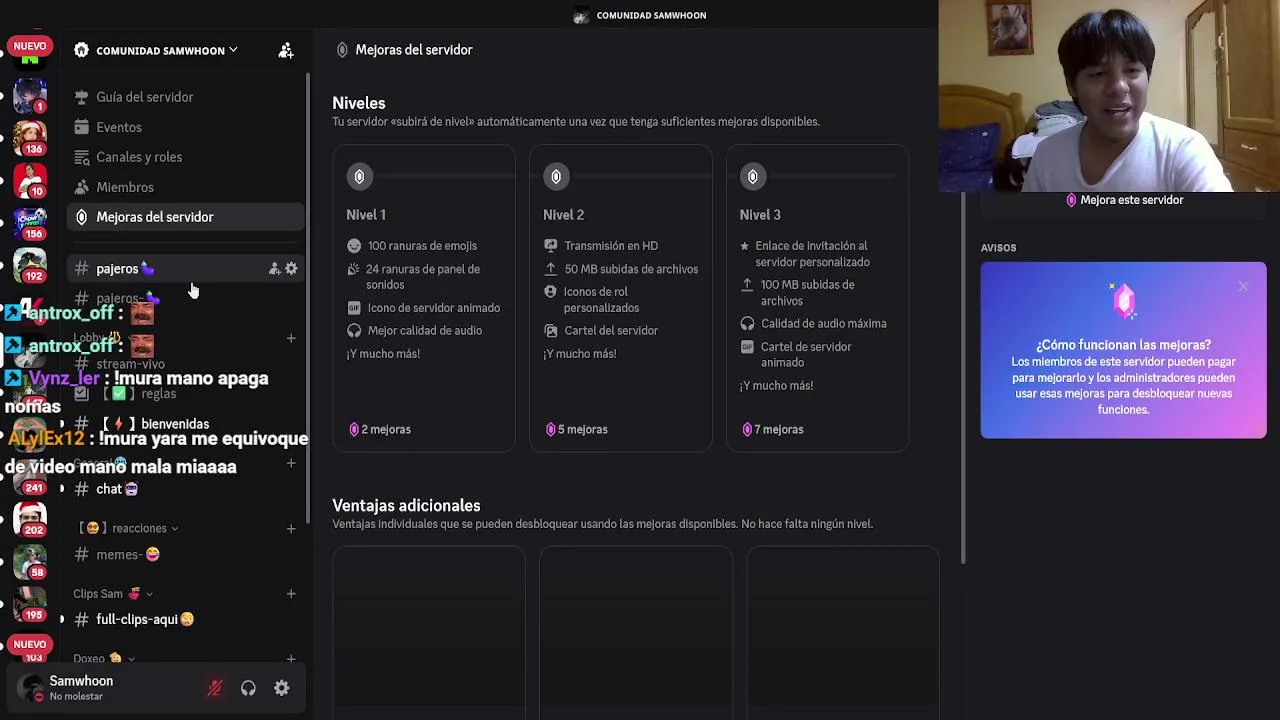Image resolution: width=1280 pixels, height=720 pixels.
Task: Select the Nivel 1 heading
Action: tap(366, 215)
